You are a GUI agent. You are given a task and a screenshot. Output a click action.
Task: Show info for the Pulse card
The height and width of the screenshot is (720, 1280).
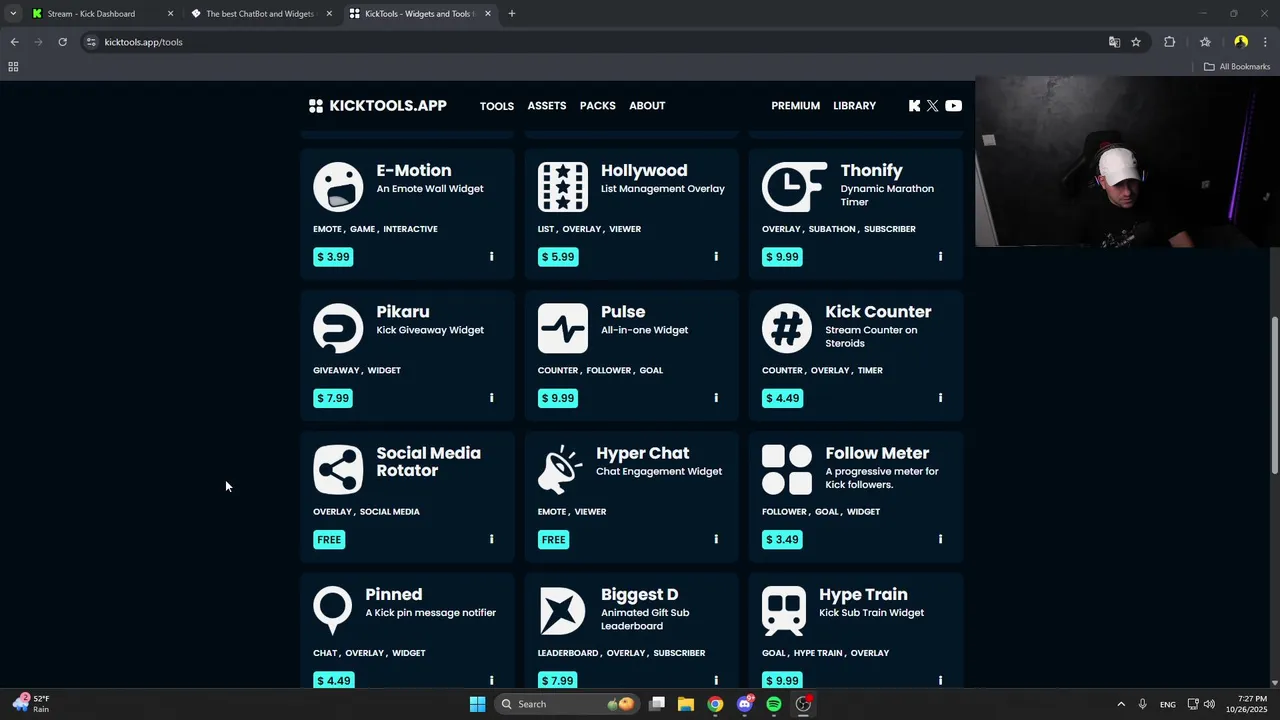tap(716, 398)
